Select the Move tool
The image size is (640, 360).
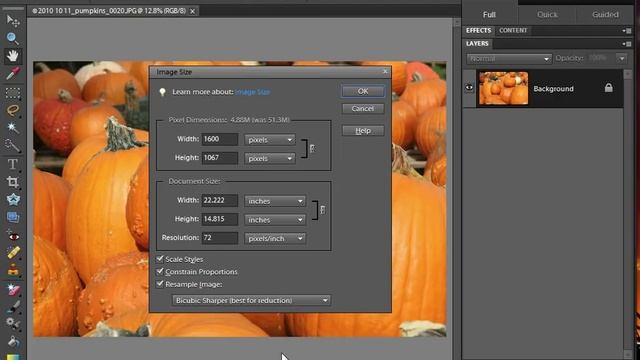[13, 20]
